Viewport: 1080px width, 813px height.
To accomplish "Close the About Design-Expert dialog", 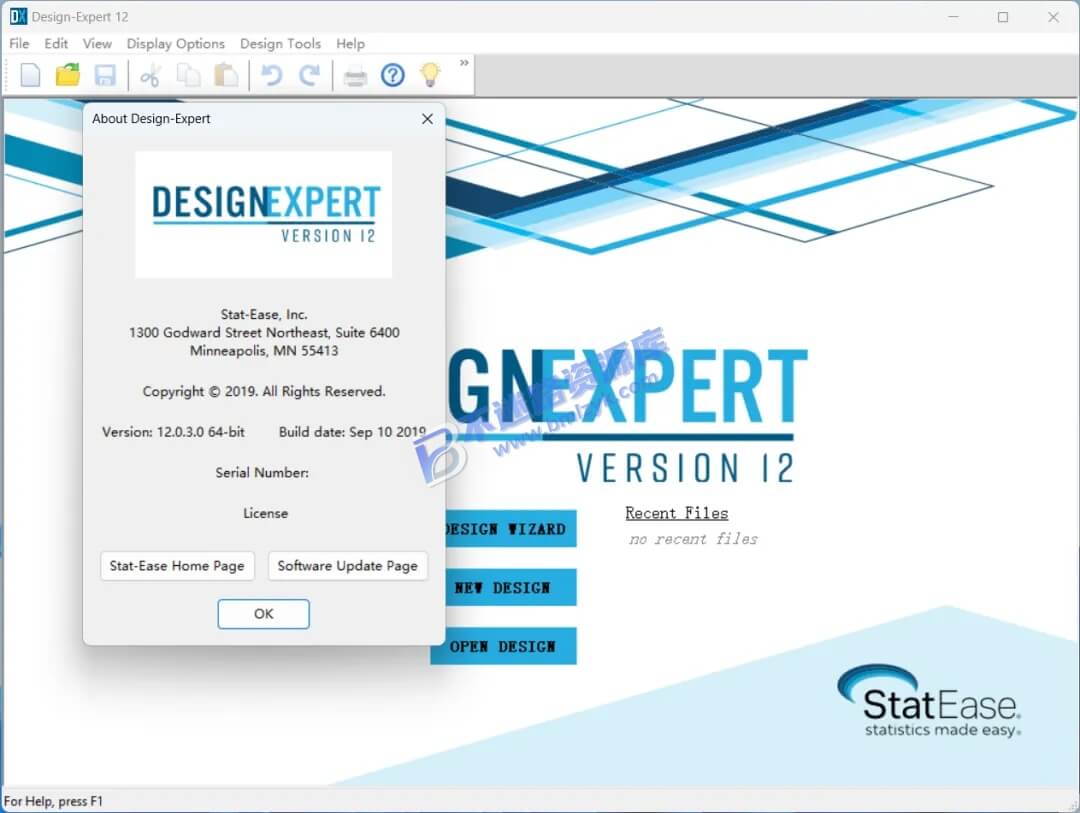I will (x=427, y=119).
